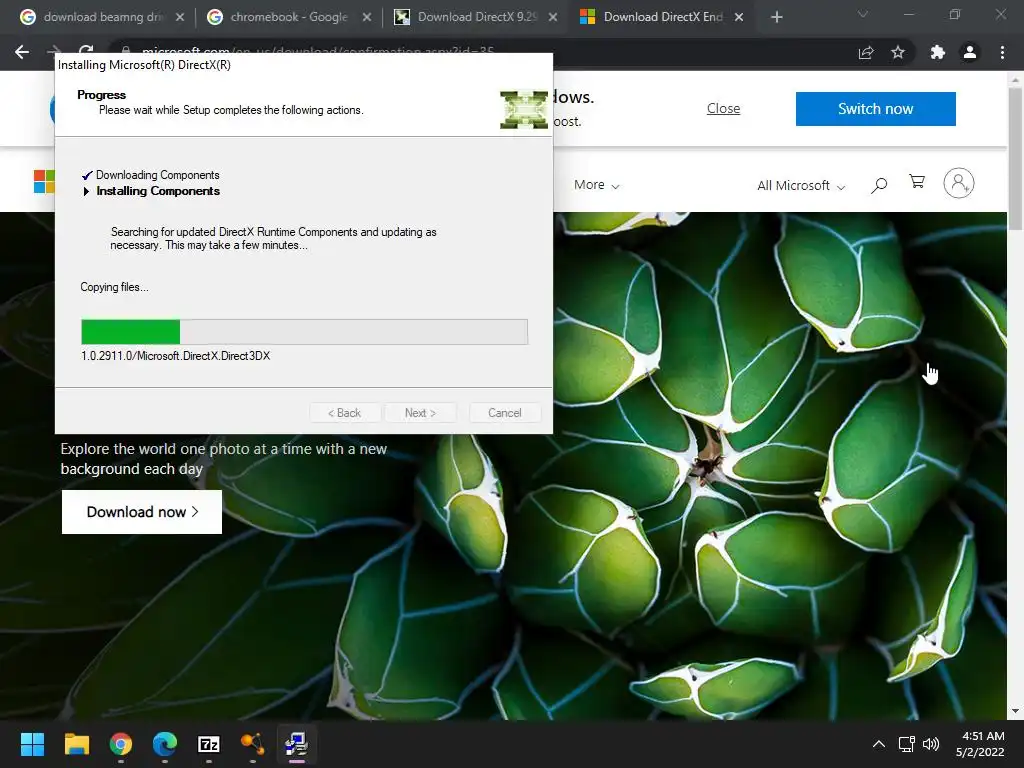Open 7-Zip from the taskbar
Screen dimensions: 1024x768
point(209,744)
